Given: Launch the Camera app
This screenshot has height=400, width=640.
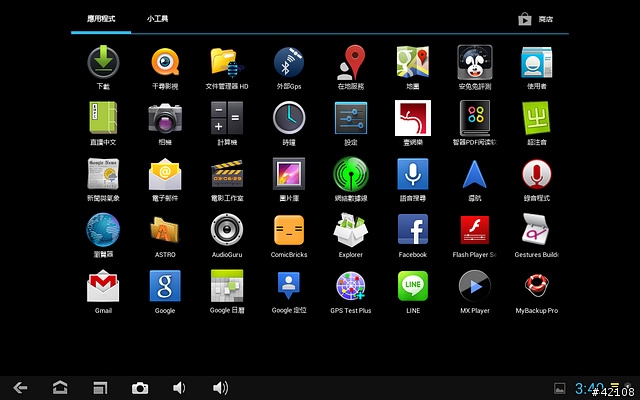Looking at the screenshot, I should point(165,118).
